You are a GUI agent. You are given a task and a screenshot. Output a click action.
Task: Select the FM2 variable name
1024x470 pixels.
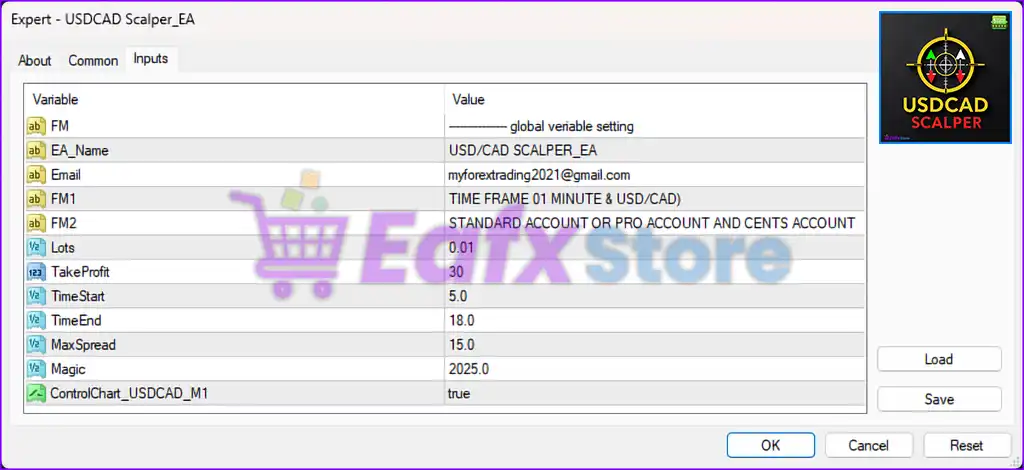[x=64, y=223]
